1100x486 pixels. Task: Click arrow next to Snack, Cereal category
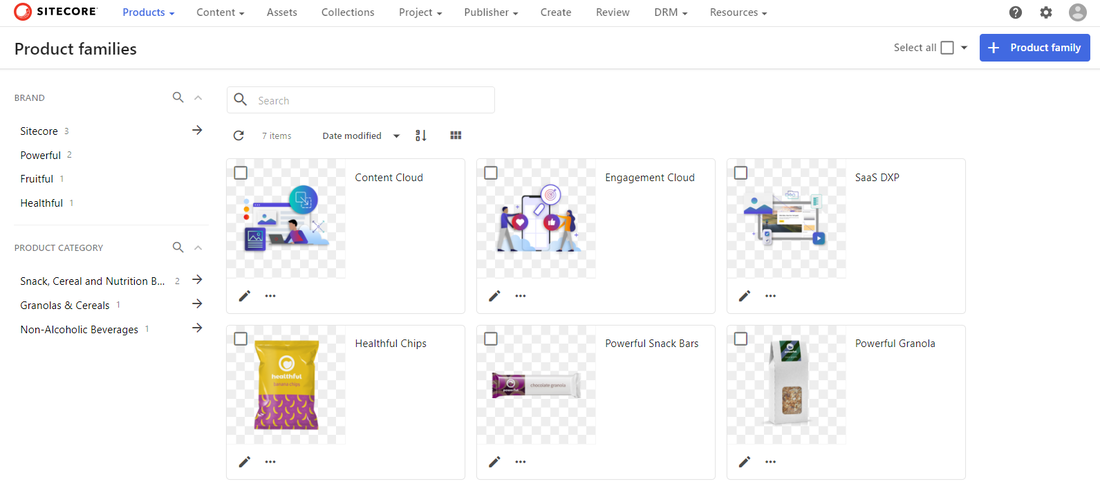[197, 280]
